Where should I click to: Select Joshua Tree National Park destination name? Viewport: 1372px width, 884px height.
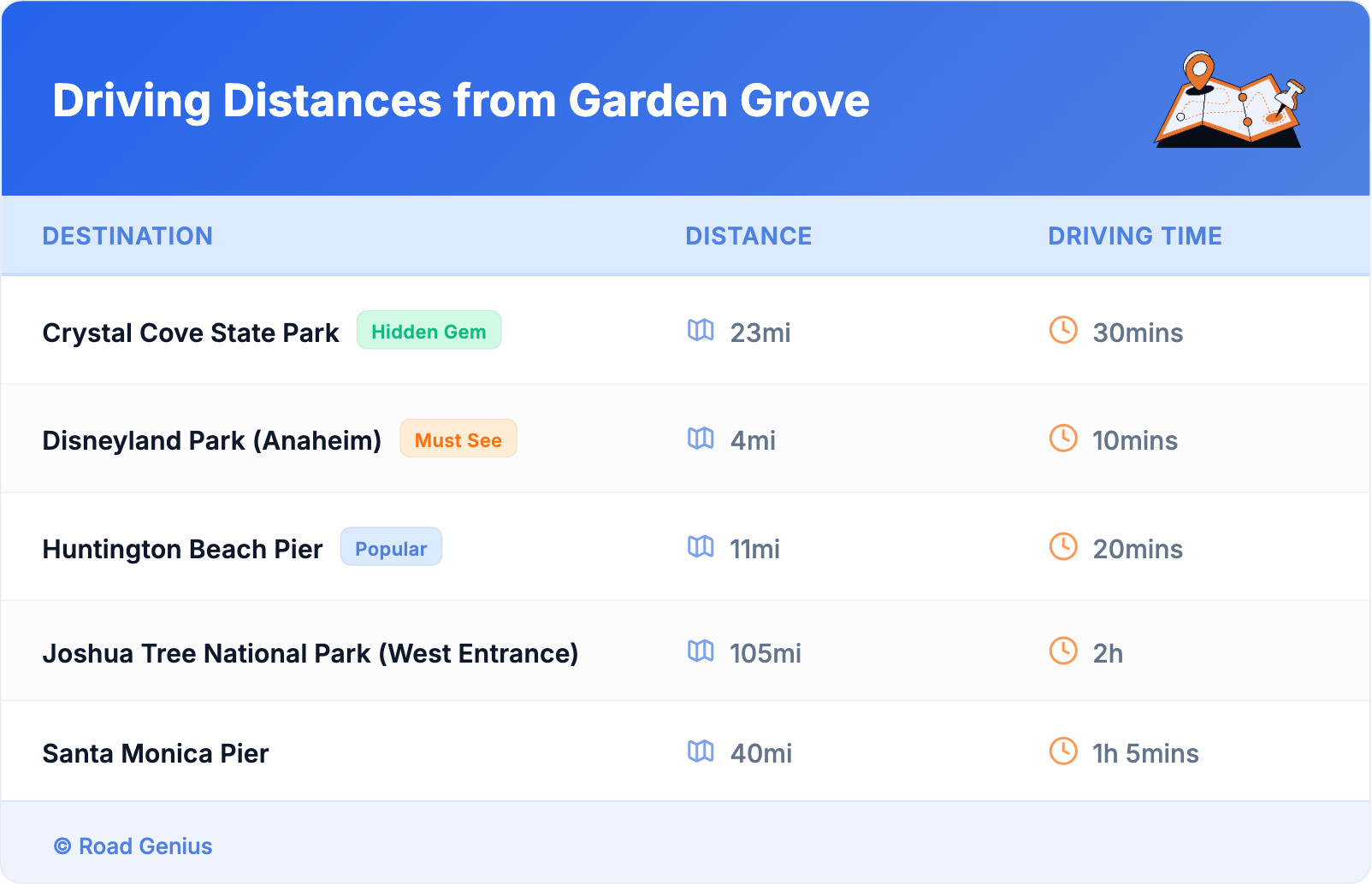pyautogui.click(x=310, y=653)
